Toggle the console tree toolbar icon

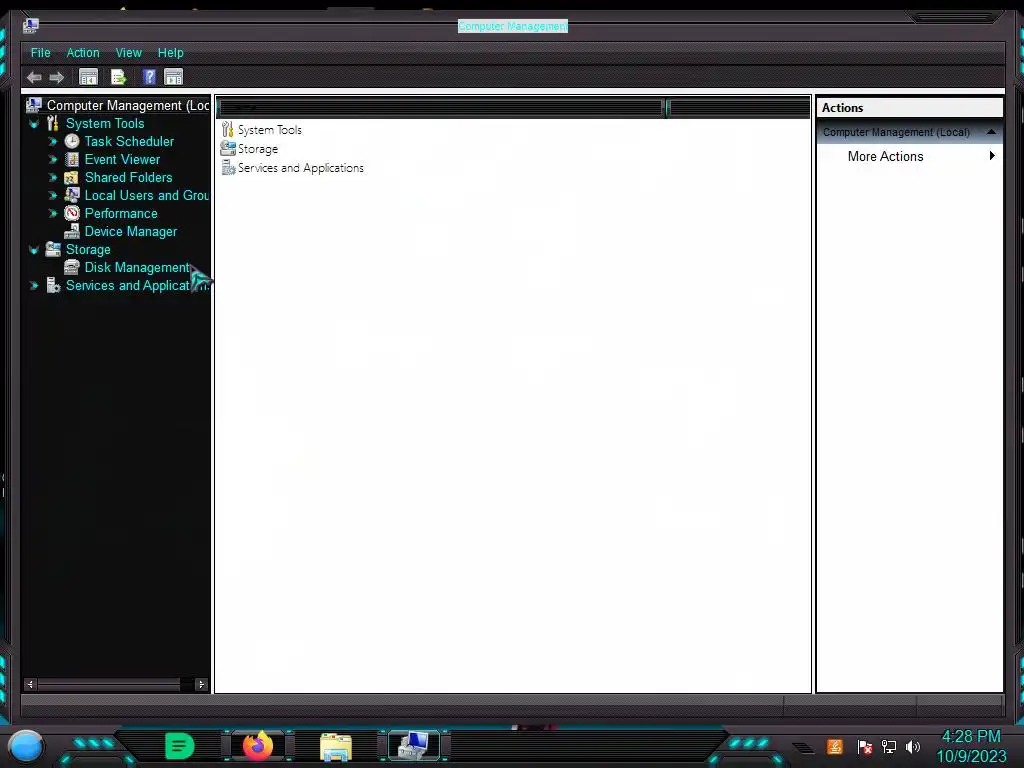click(x=88, y=77)
